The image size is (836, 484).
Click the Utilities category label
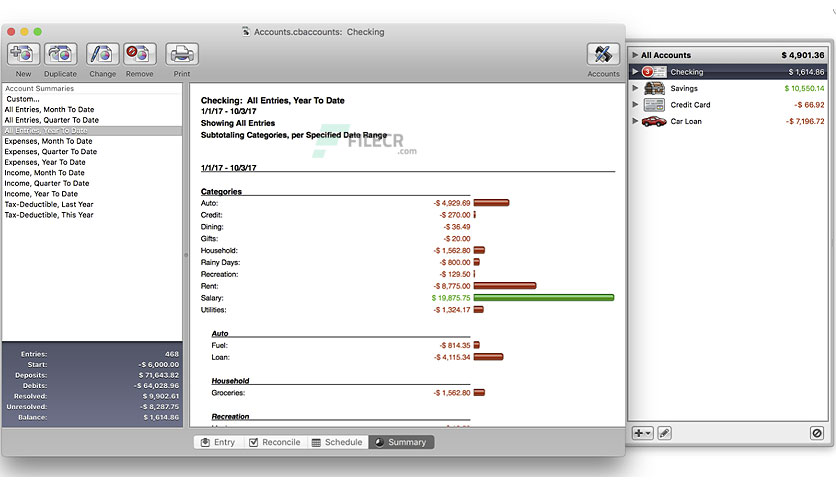[213, 310]
